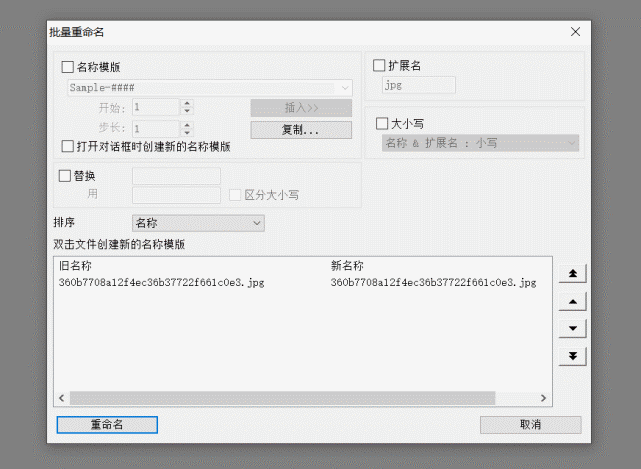Move file to bottom with double-down arrow

click(x=572, y=356)
